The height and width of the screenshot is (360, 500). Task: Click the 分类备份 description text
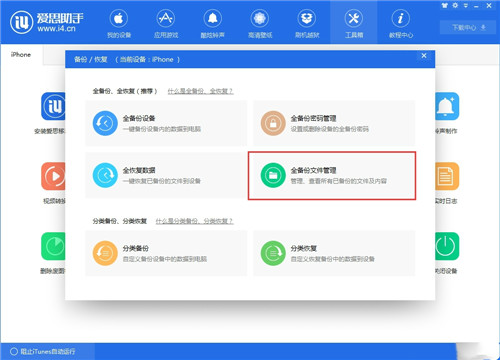(165, 259)
